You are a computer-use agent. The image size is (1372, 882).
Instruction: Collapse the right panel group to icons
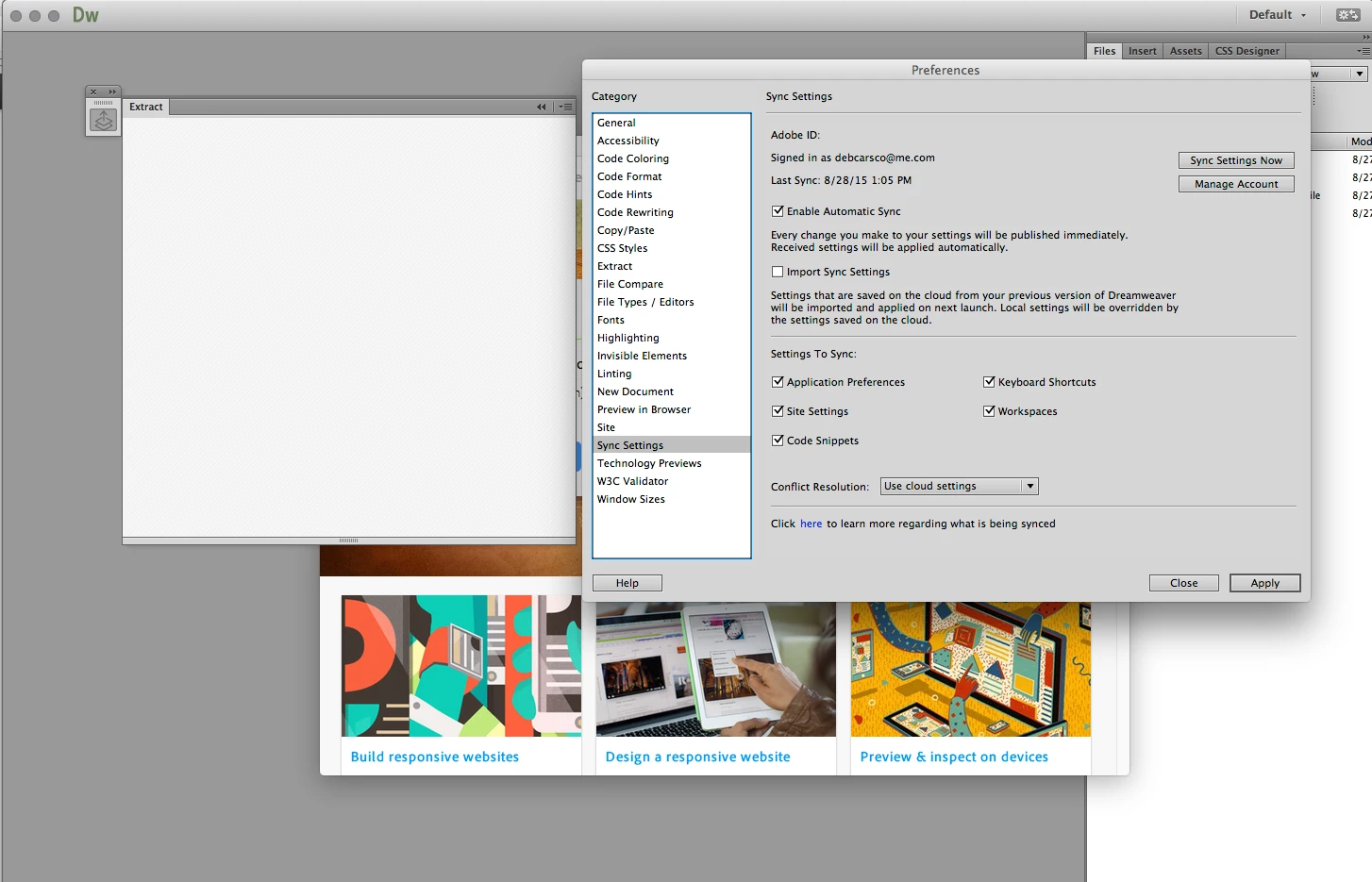[1365, 37]
